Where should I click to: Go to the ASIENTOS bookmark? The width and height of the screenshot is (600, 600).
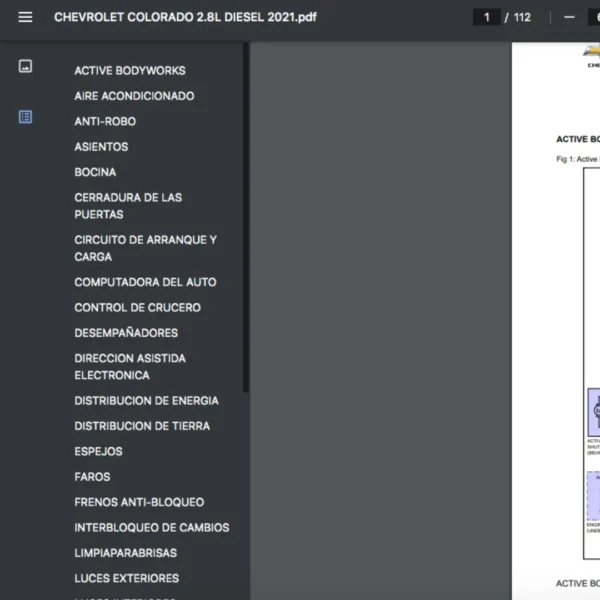(101, 147)
